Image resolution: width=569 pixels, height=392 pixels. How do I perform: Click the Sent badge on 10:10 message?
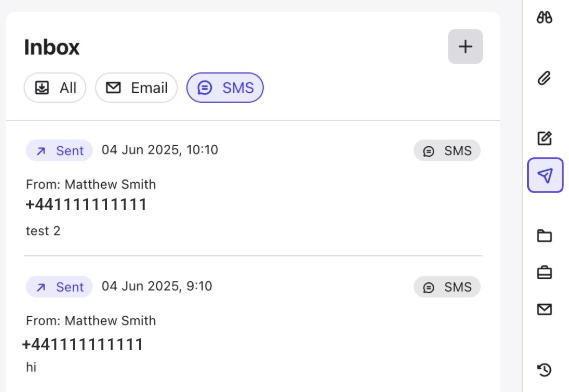[x=59, y=150]
